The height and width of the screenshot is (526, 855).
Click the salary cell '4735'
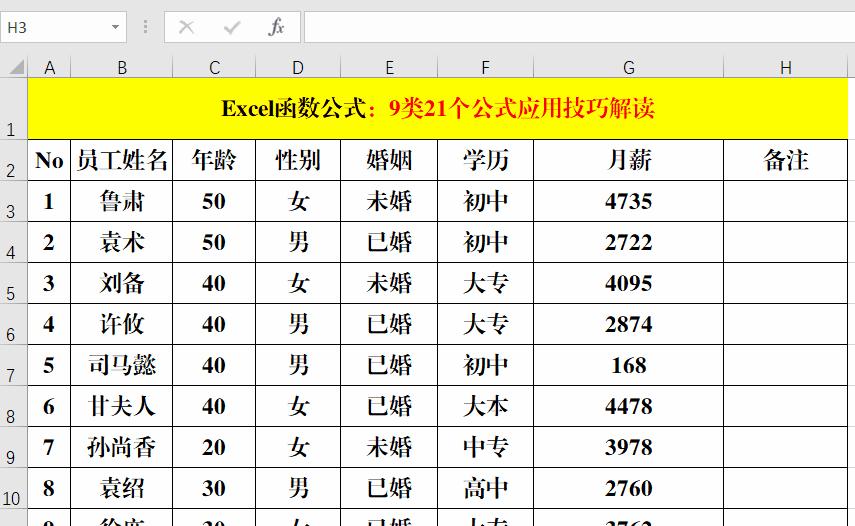[629, 201]
